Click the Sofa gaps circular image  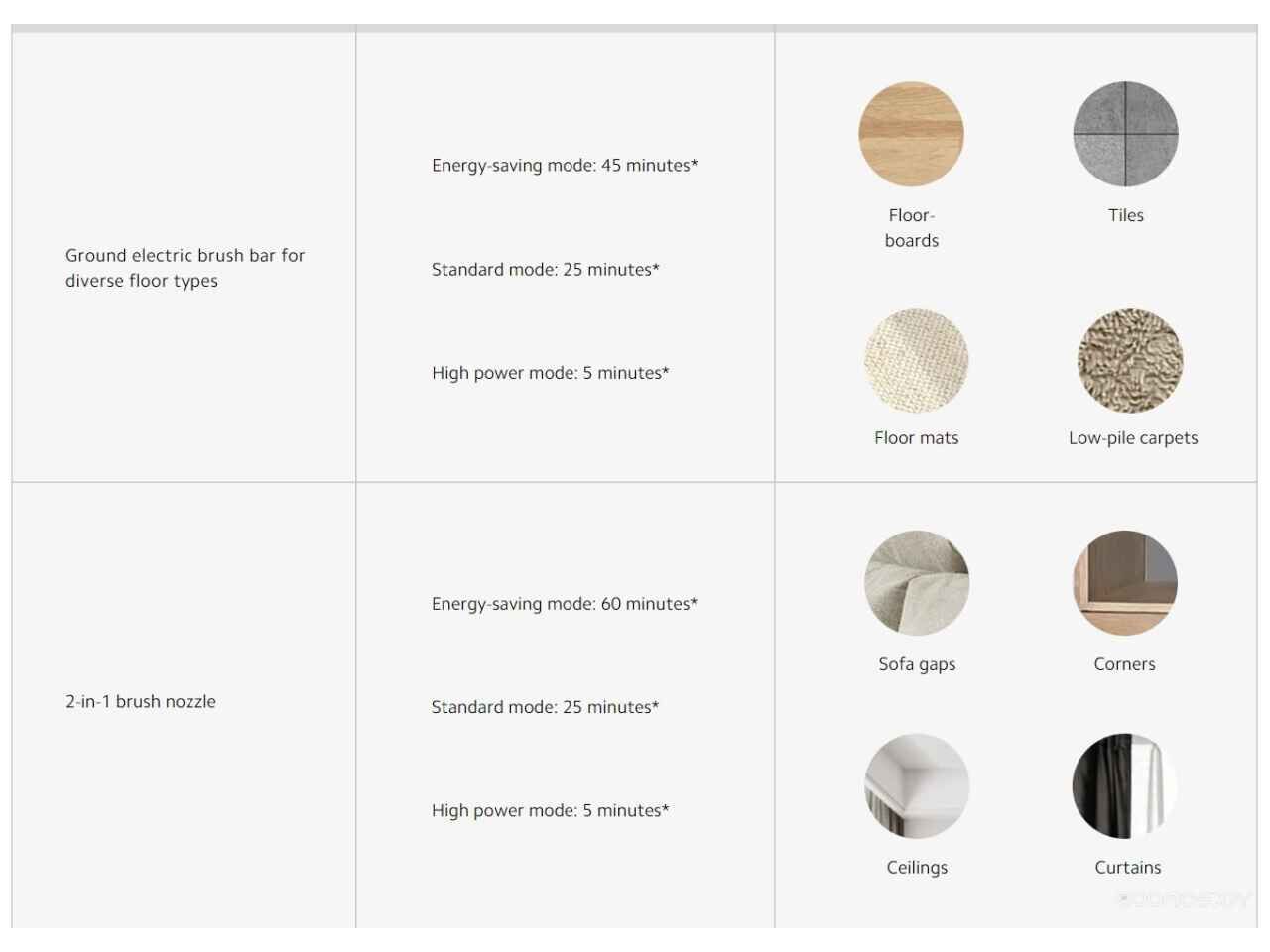click(917, 583)
